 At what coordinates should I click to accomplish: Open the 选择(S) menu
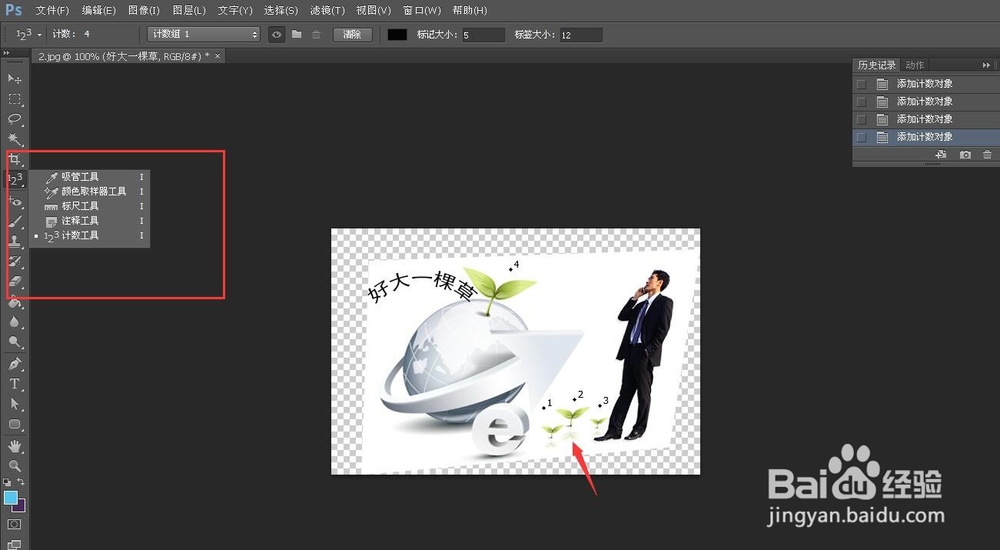click(281, 10)
